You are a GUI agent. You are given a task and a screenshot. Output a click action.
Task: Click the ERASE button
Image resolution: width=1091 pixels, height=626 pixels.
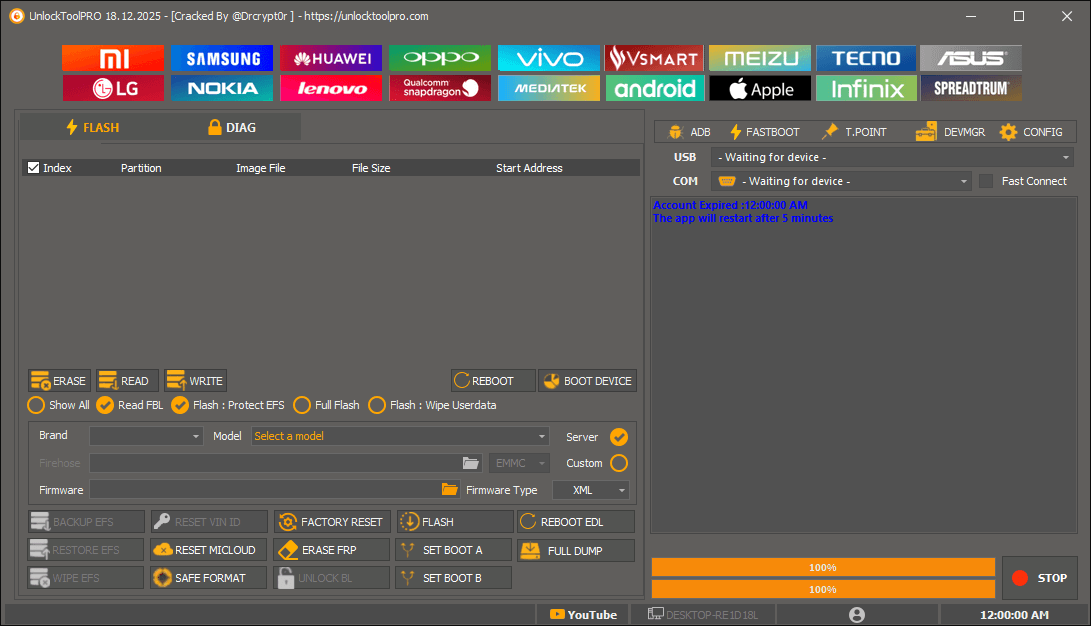(x=59, y=381)
